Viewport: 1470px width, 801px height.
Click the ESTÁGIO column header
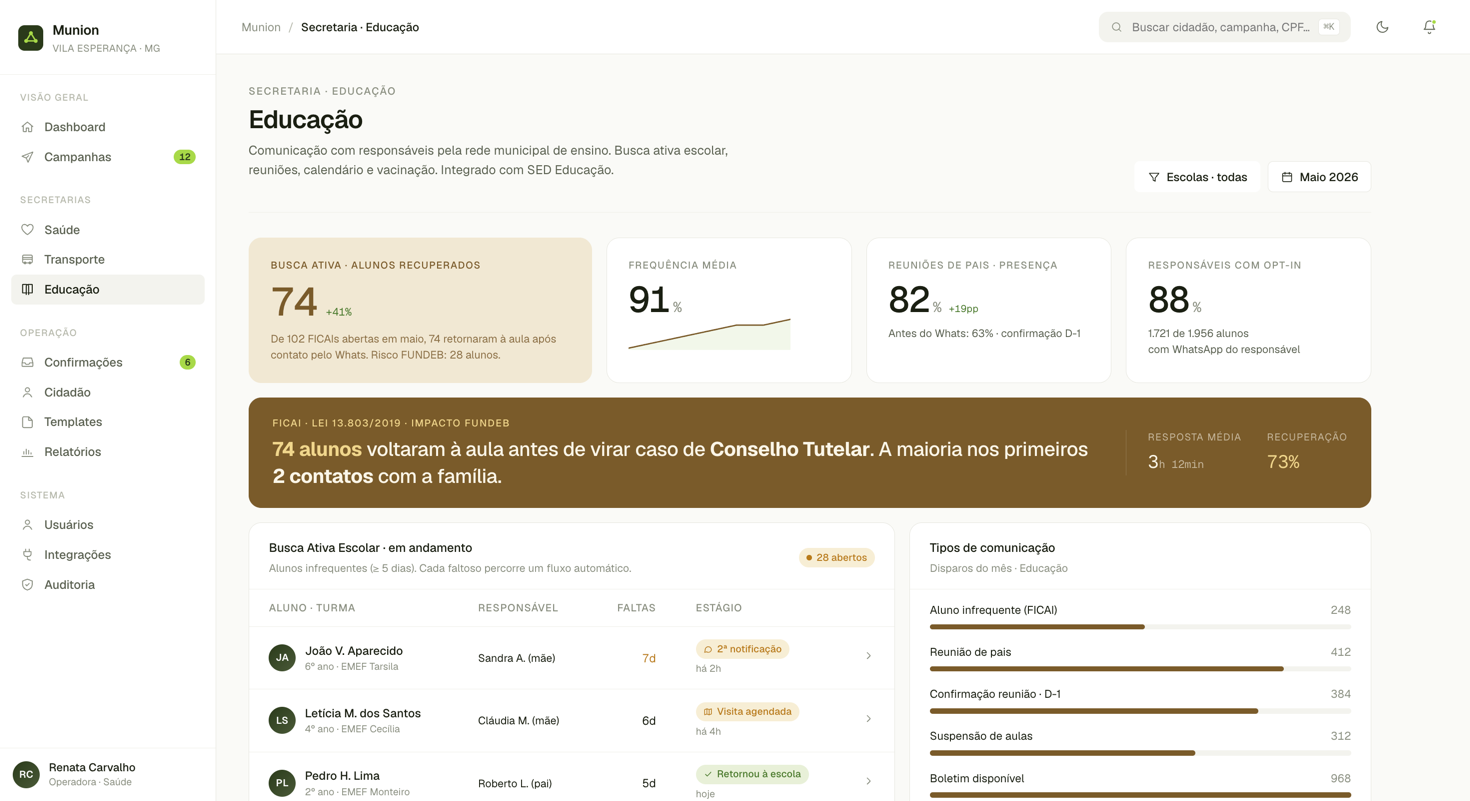click(719, 608)
